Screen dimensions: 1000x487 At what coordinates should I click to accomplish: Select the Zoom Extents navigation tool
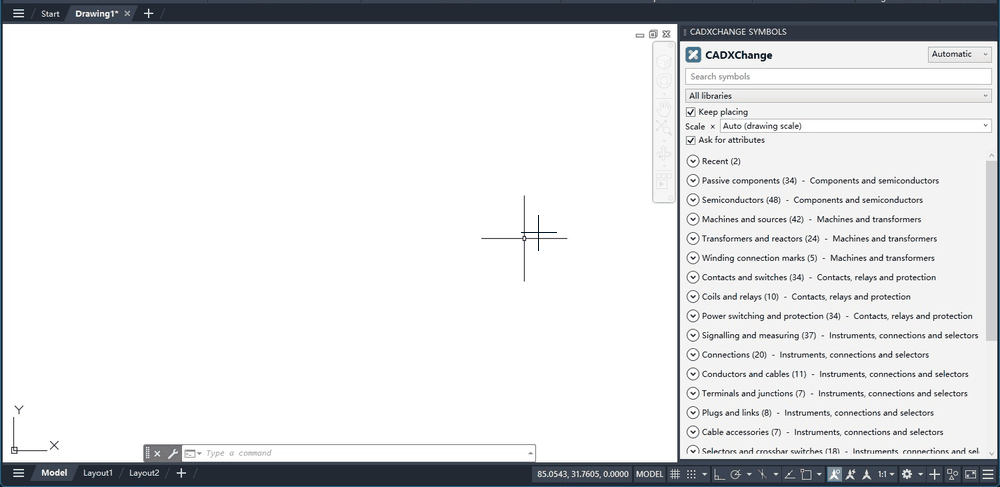click(x=664, y=127)
